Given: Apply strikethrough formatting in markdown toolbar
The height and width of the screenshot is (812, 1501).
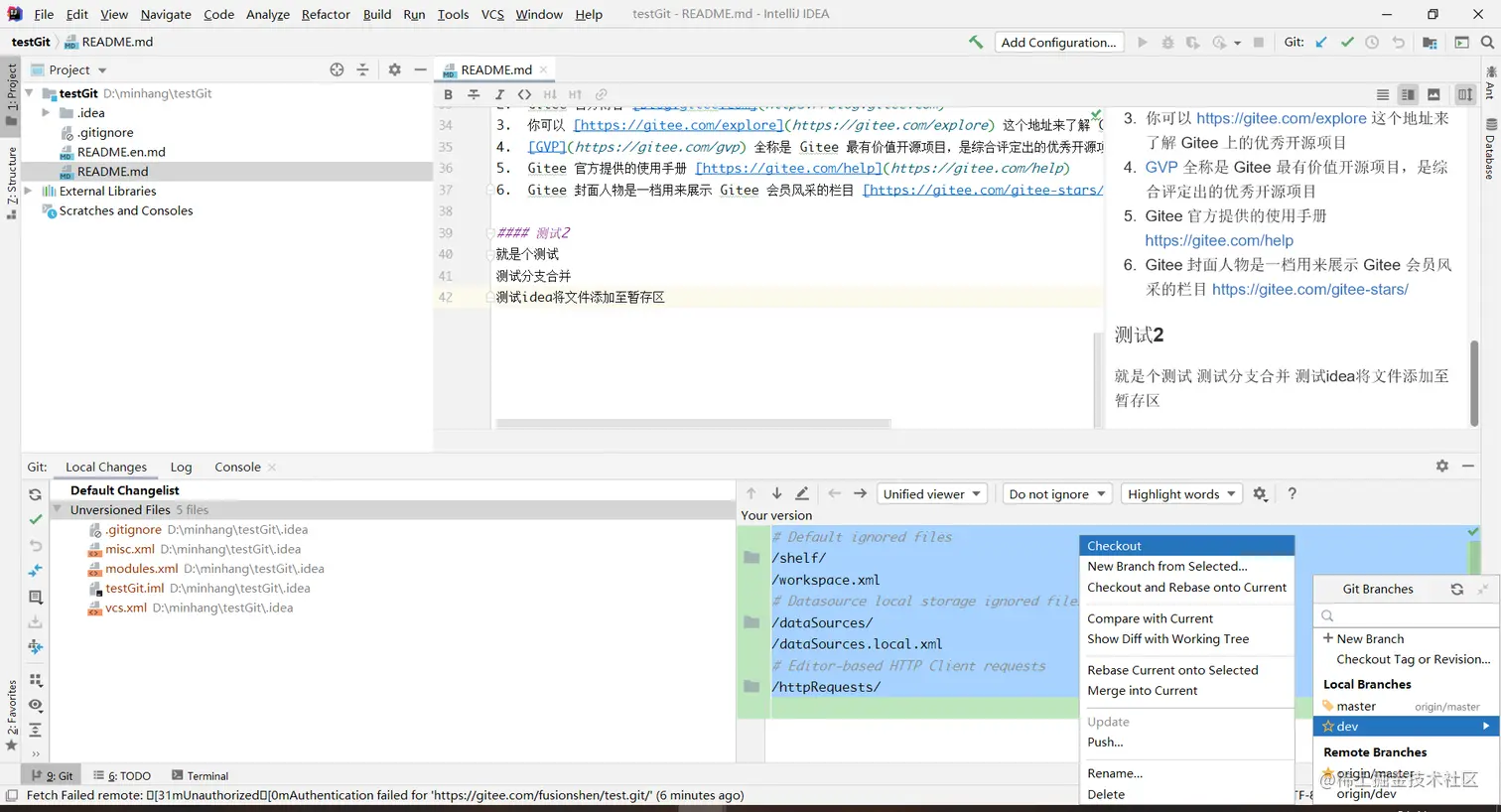Looking at the screenshot, I should pyautogui.click(x=474, y=94).
